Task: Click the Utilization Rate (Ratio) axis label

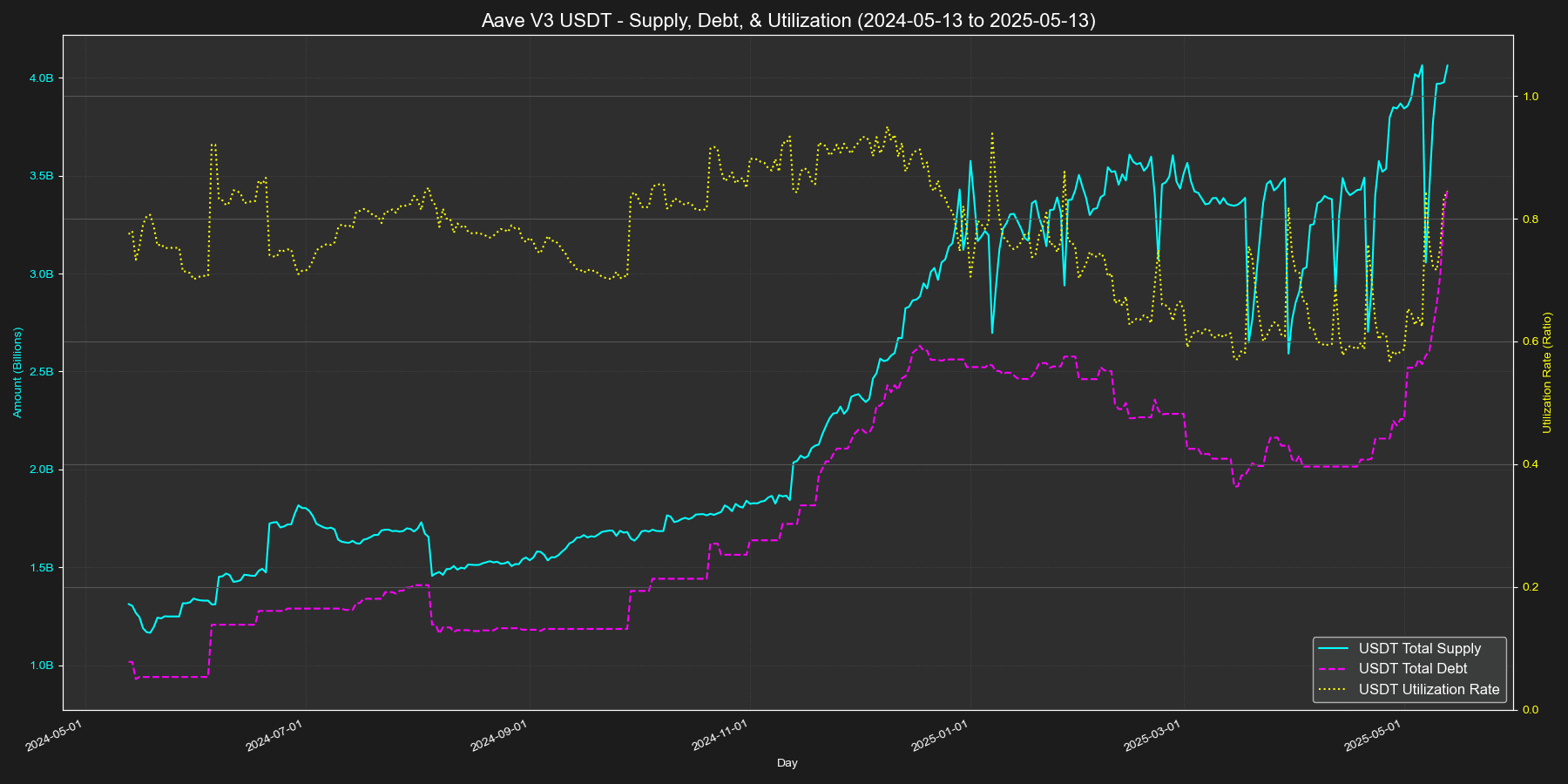Action: [x=1547, y=372]
